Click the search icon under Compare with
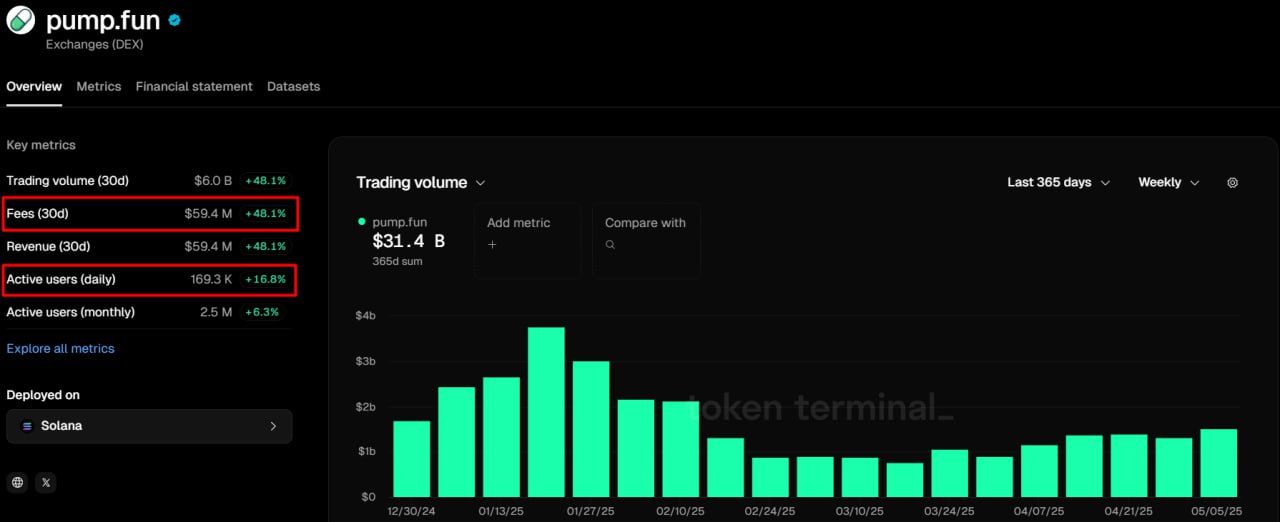Screen dimensions: 1280x522 [x=610, y=244]
